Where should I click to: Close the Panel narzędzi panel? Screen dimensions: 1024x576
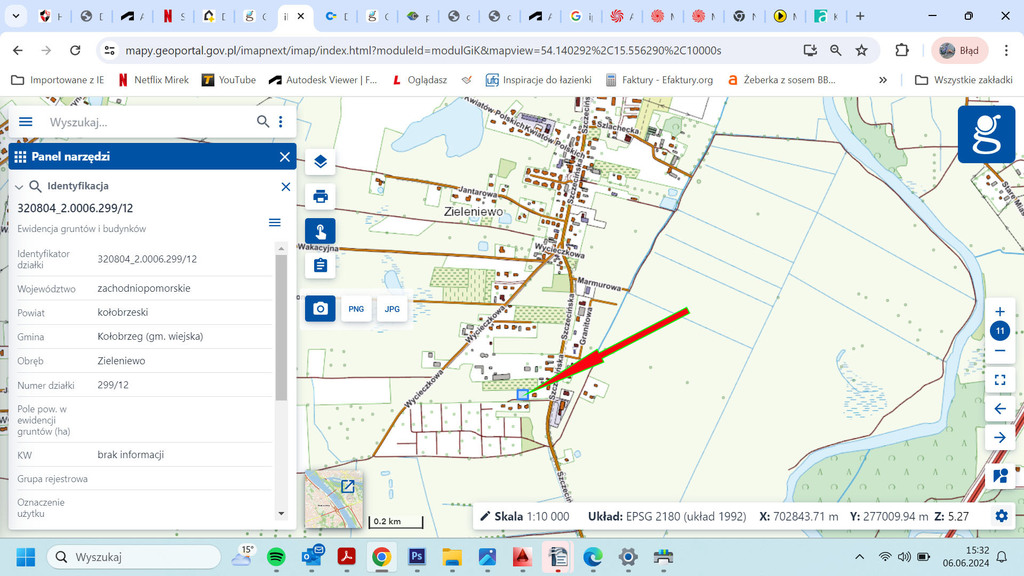point(285,157)
